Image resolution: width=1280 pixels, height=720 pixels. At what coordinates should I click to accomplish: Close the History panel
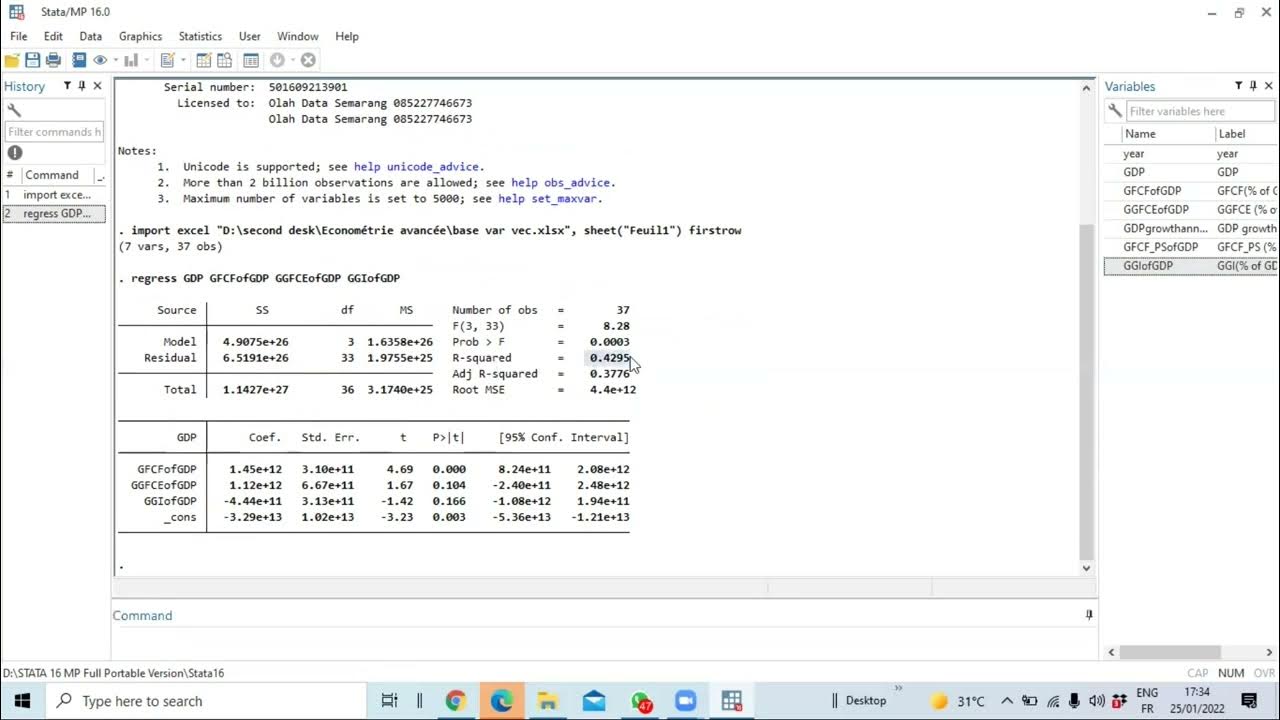point(97,86)
